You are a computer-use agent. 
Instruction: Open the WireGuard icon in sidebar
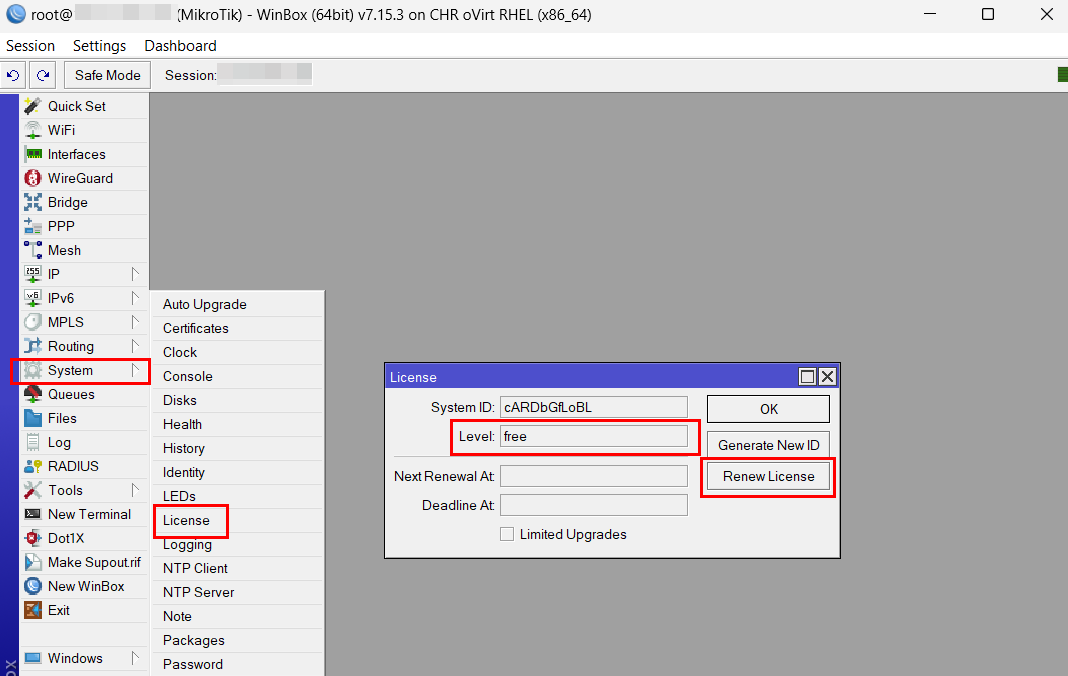pyautogui.click(x=33, y=178)
